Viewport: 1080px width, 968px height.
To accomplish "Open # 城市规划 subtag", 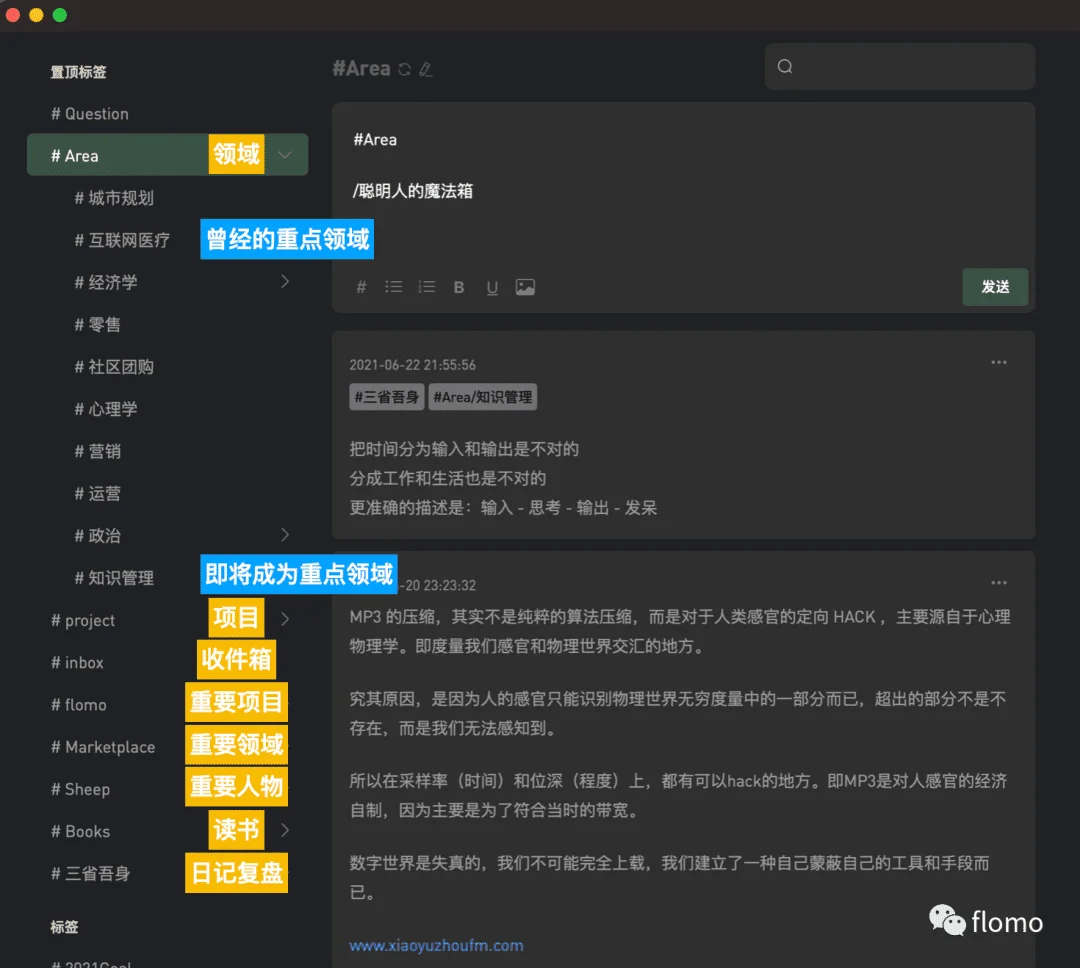I will point(114,198).
